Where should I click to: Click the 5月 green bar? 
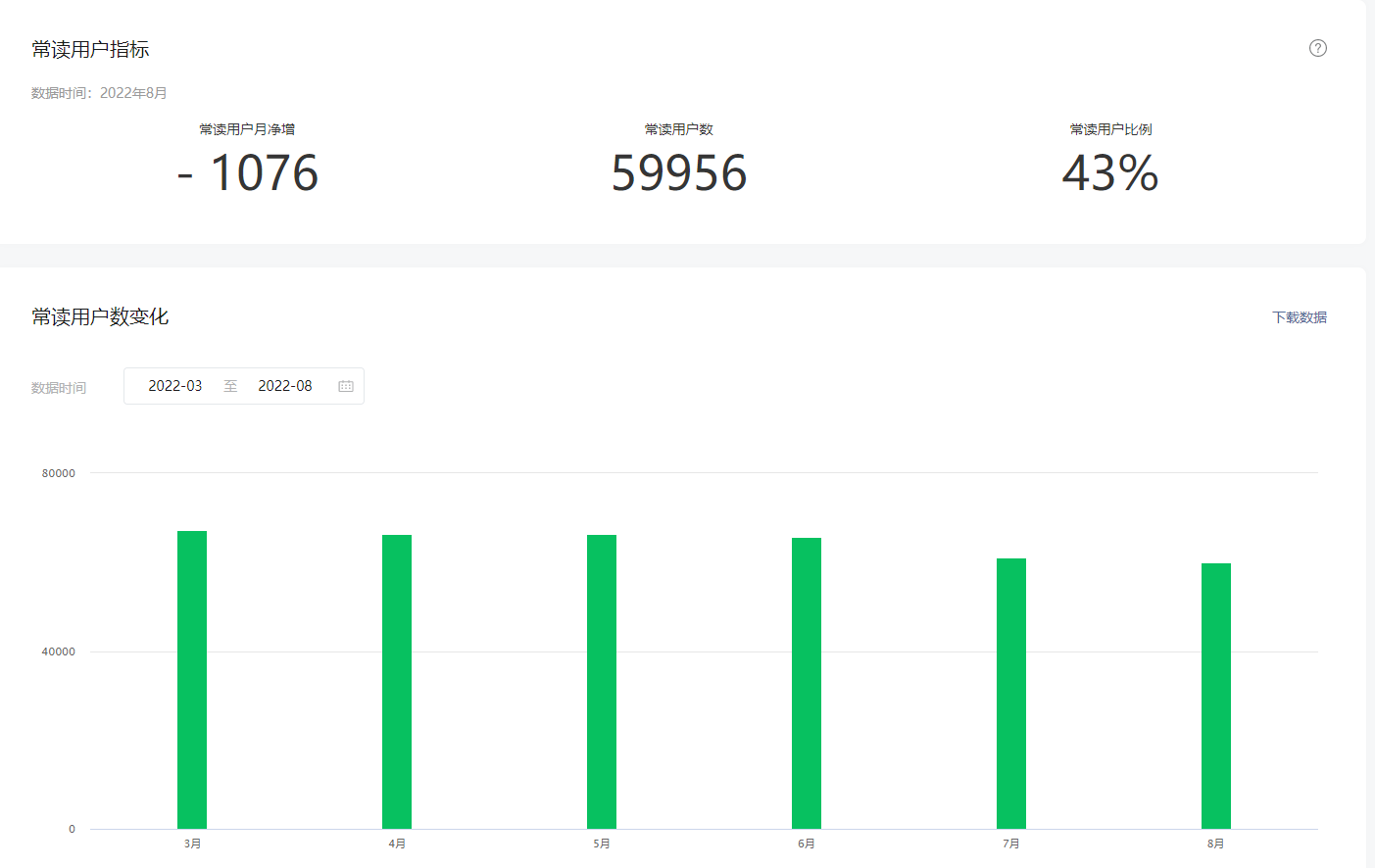(x=602, y=682)
